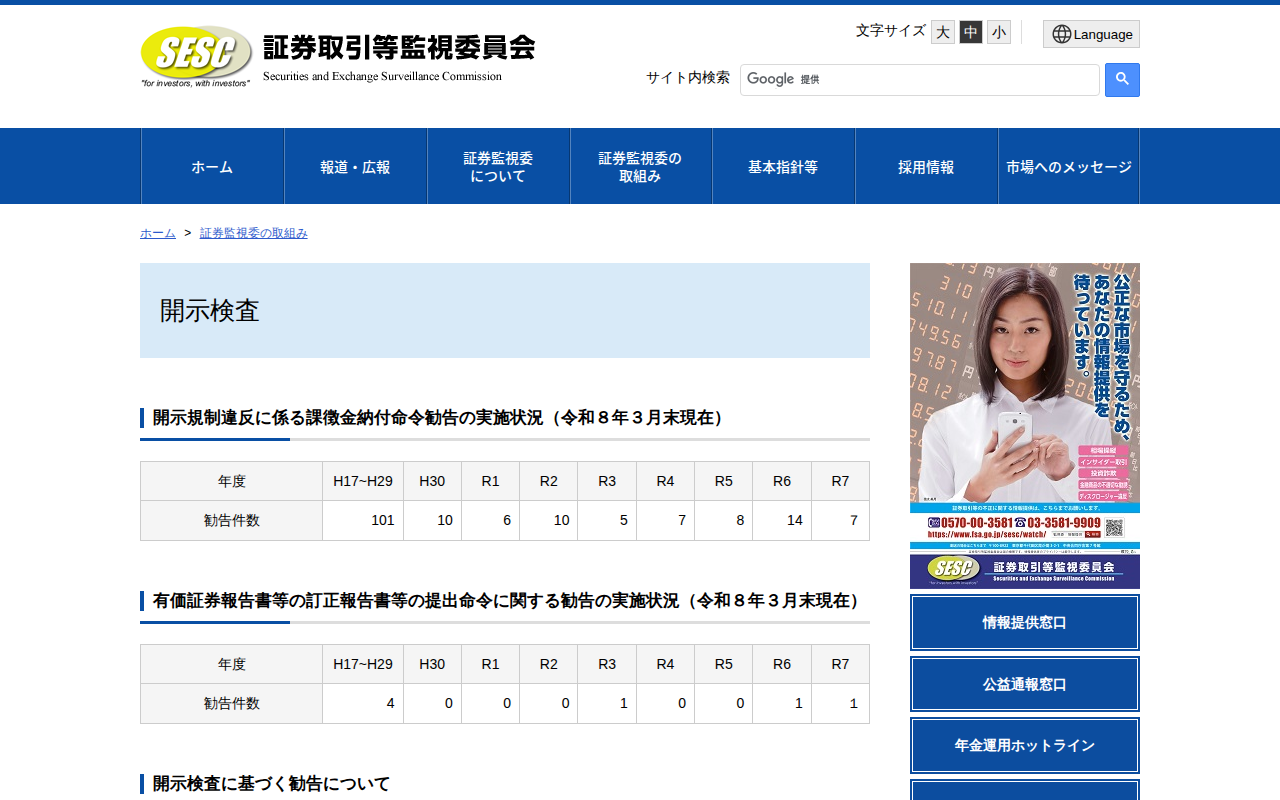Open the 基本指針等 menu item

pos(783,166)
